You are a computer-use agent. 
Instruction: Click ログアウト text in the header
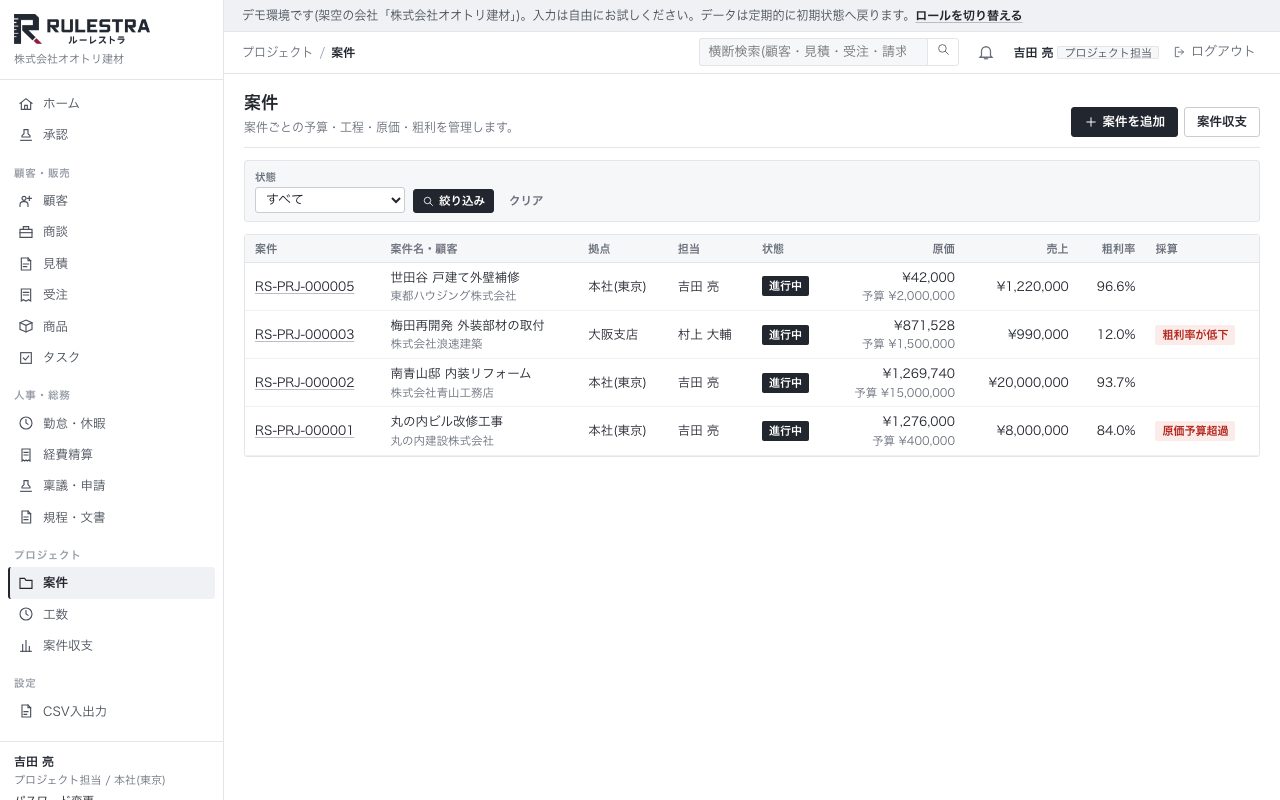point(1223,52)
